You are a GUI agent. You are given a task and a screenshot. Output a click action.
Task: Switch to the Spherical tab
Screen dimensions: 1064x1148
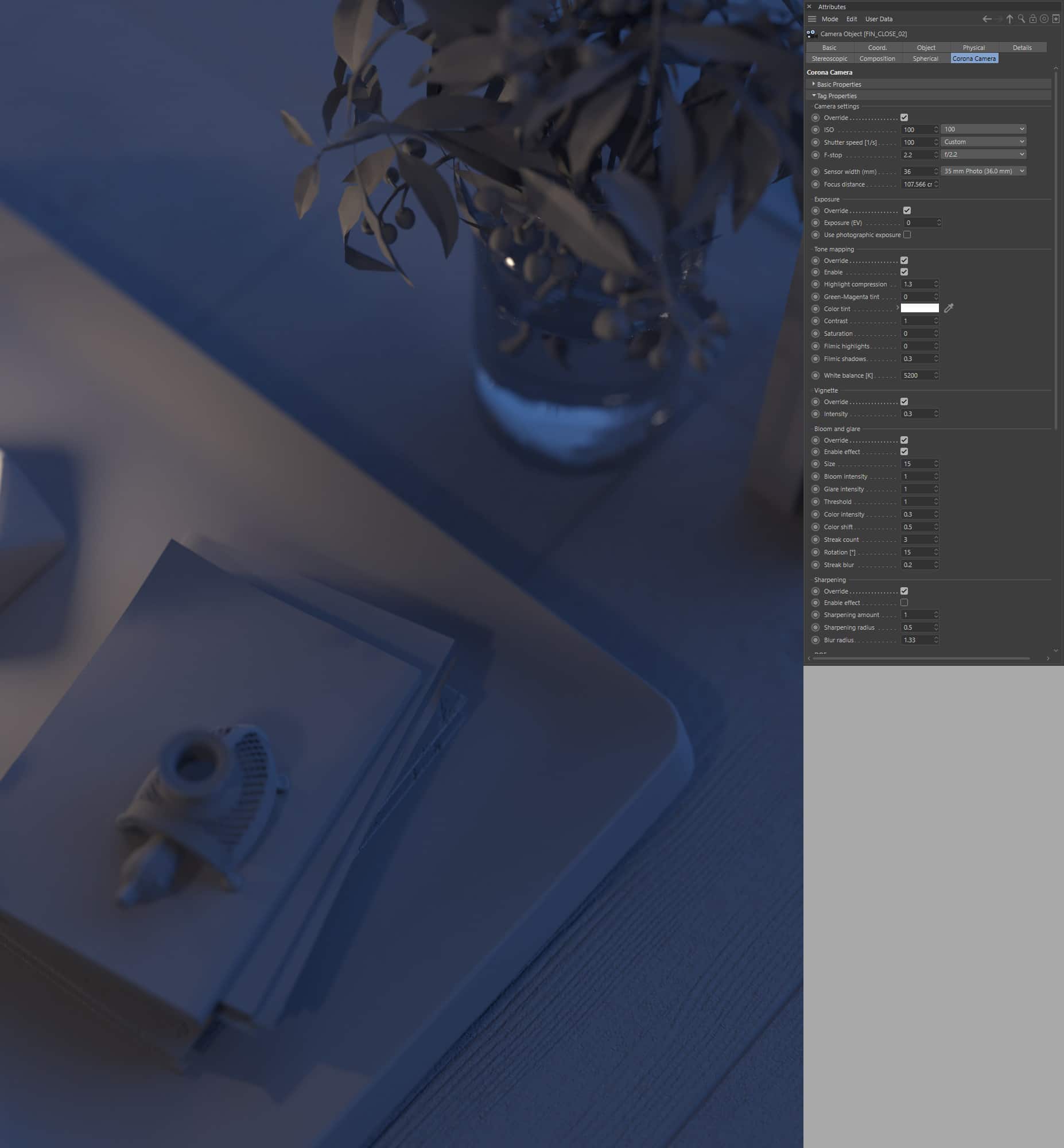coord(926,59)
